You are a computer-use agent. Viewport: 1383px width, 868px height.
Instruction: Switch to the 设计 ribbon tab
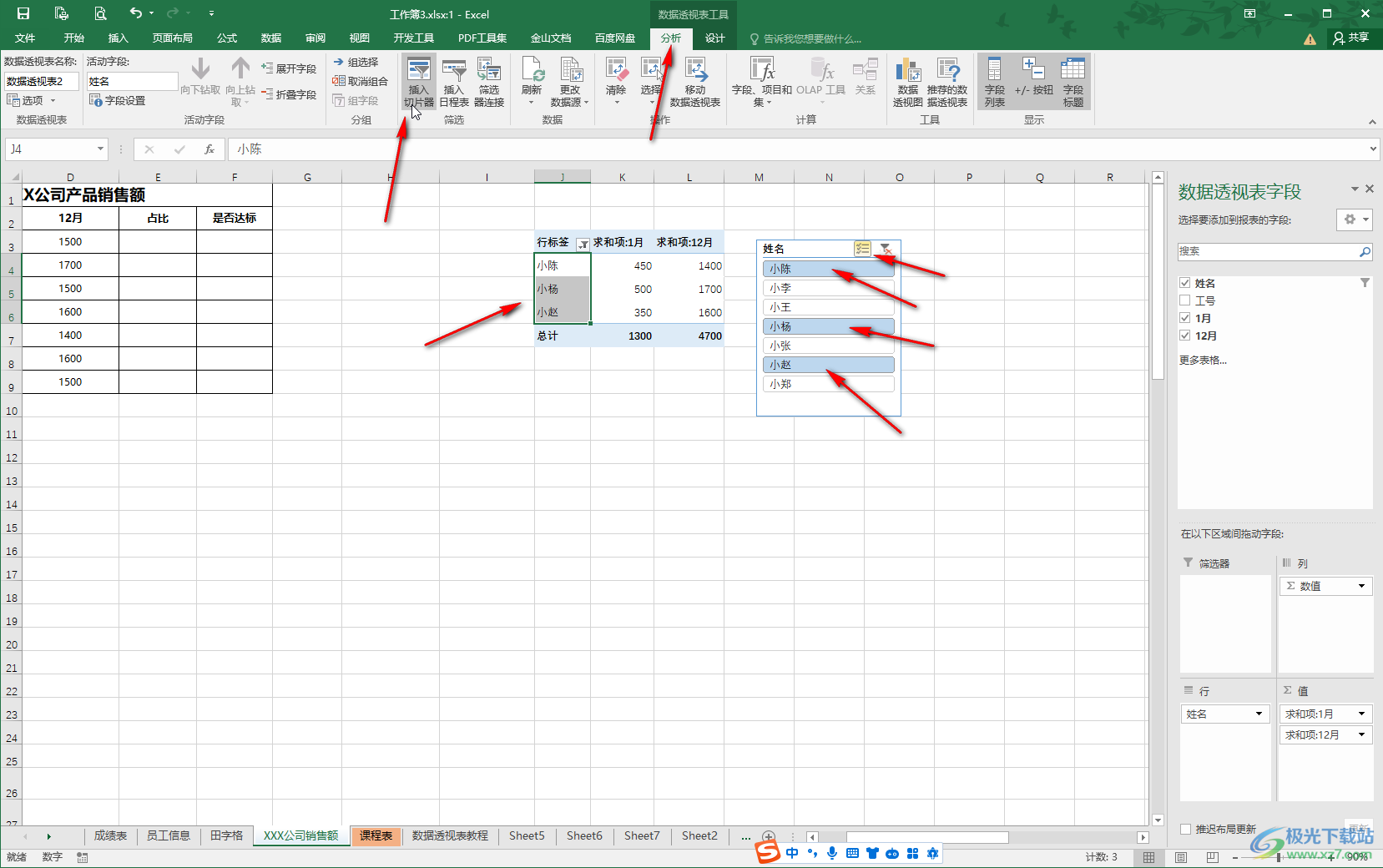[715, 38]
